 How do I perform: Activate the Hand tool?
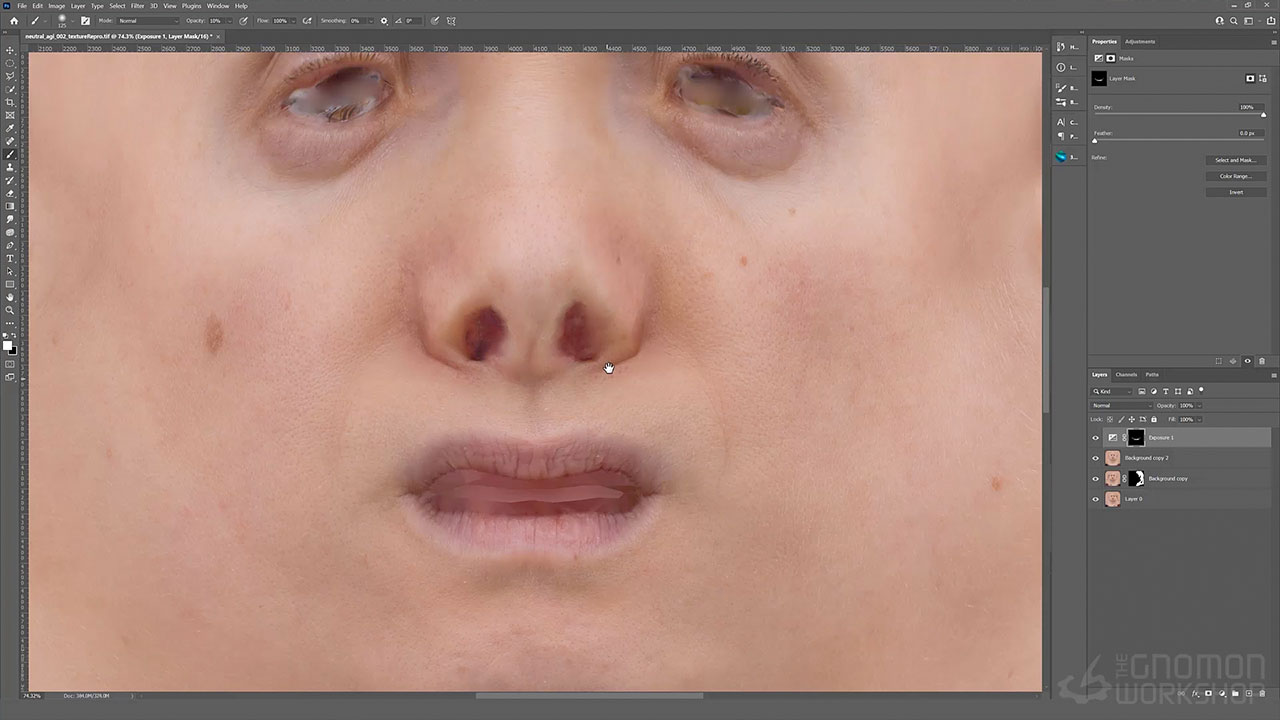10,297
